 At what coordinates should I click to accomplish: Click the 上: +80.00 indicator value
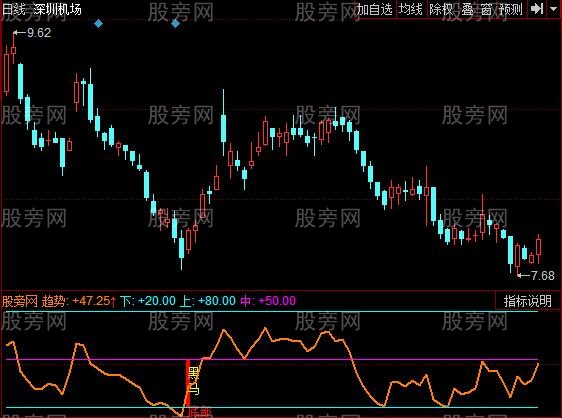coord(208,300)
